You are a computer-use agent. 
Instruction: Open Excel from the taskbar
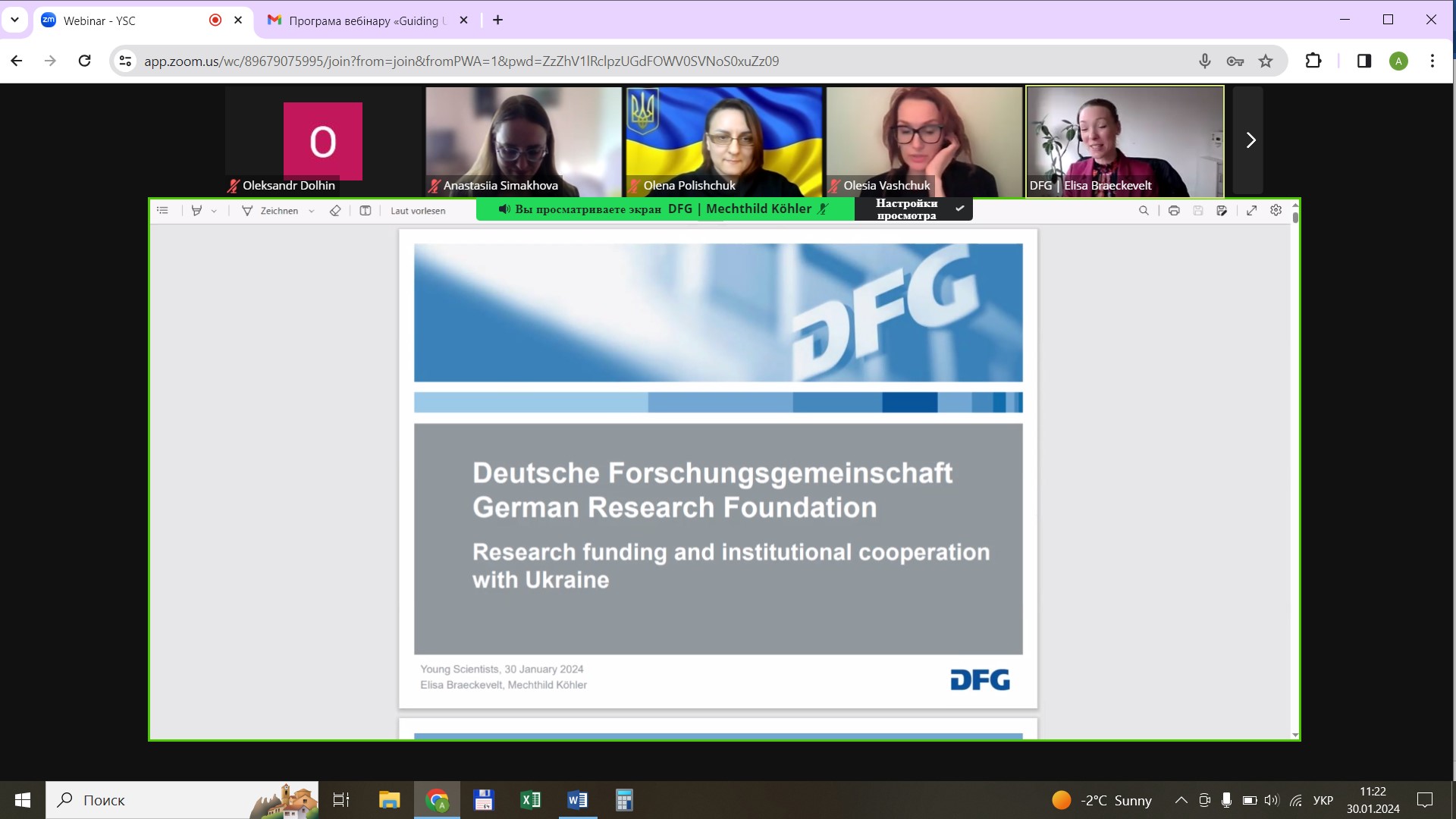pos(531,800)
